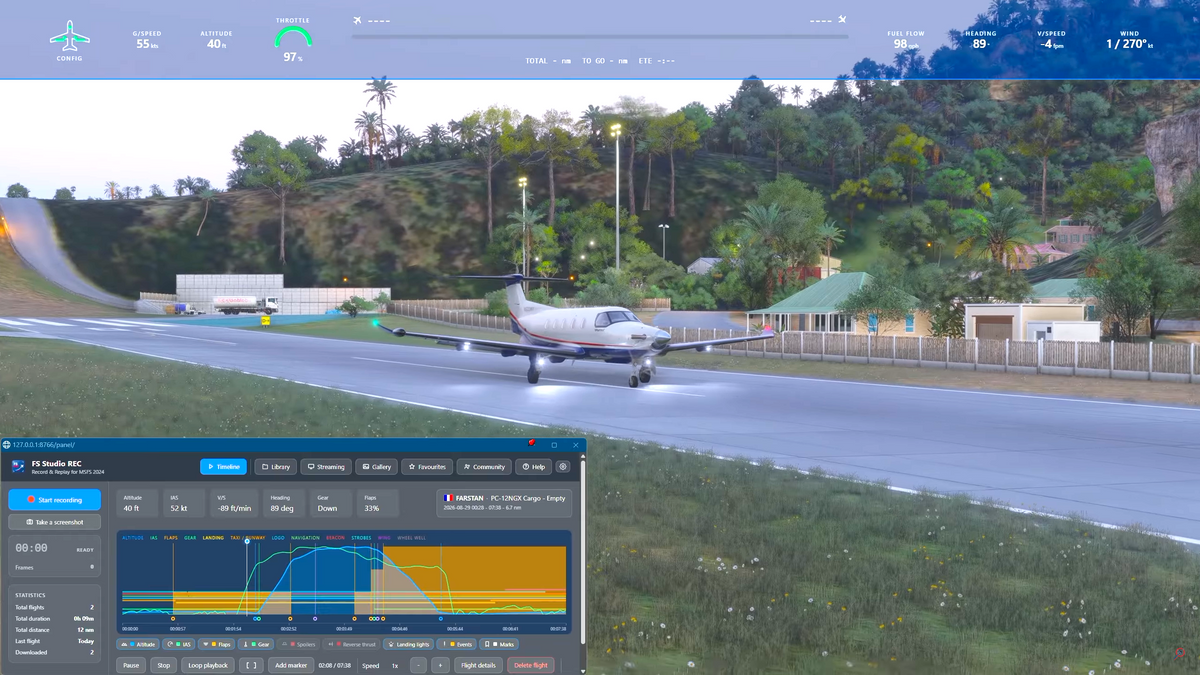Pause the replay playback
Viewport: 1200px width, 675px height.
click(131, 665)
